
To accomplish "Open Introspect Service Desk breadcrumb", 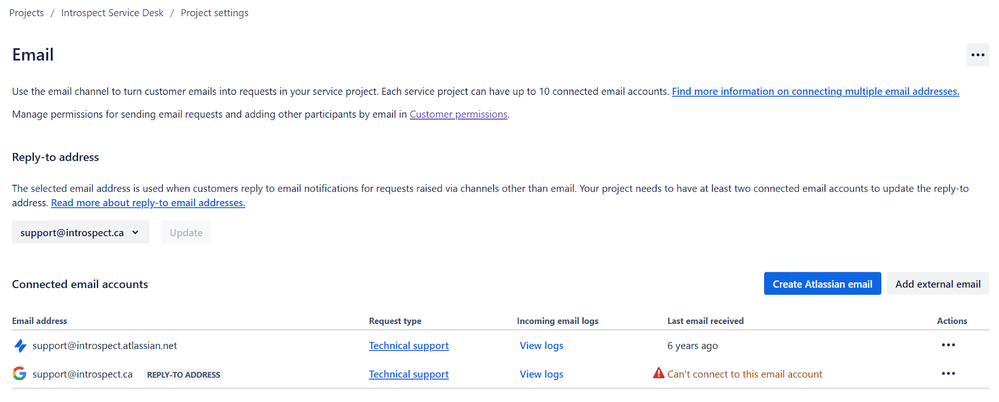I will tap(112, 13).
